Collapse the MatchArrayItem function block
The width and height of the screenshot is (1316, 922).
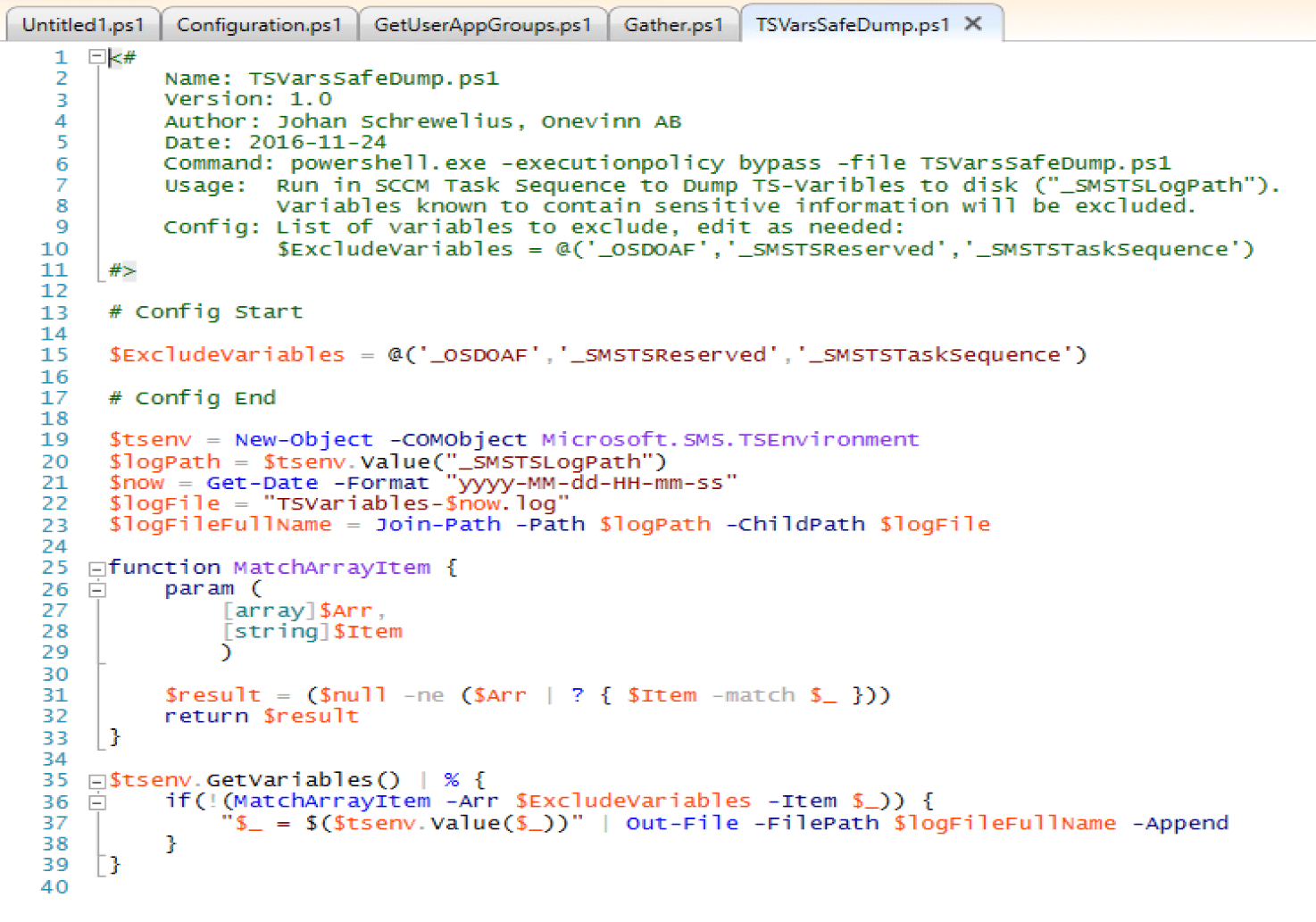(x=96, y=567)
